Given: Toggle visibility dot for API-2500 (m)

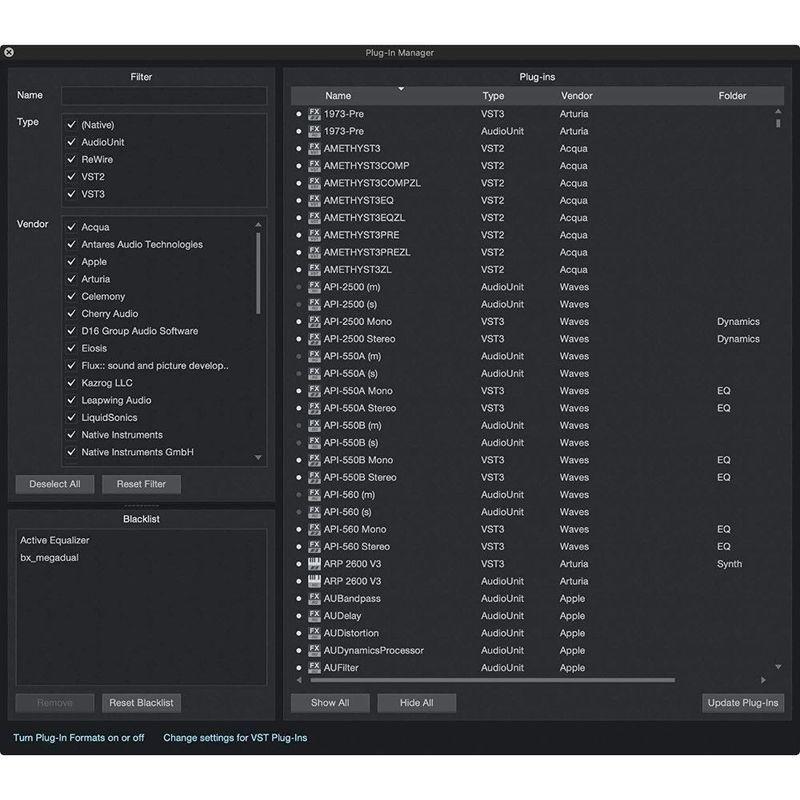Looking at the screenshot, I should pyautogui.click(x=299, y=287).
